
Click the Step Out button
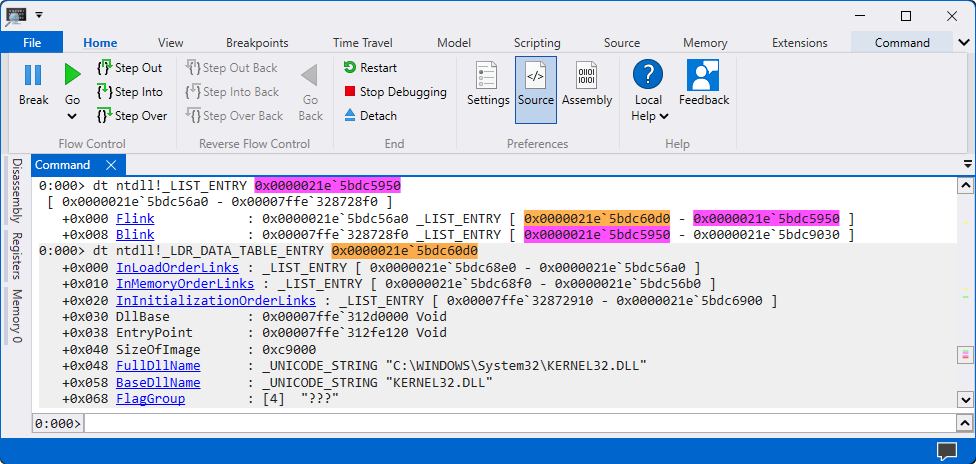[129, 68]
